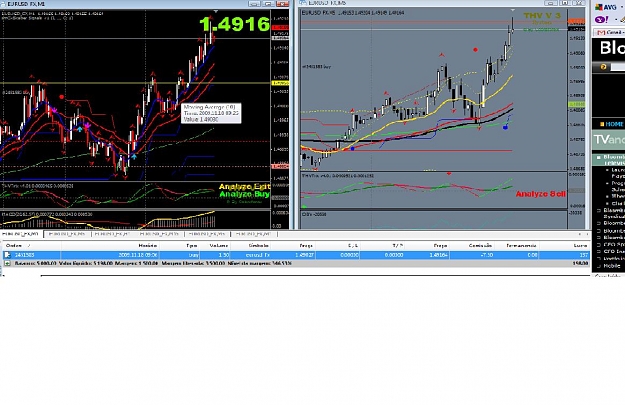Click the red dot marker on M5 chart

click(x=475, y=50)
